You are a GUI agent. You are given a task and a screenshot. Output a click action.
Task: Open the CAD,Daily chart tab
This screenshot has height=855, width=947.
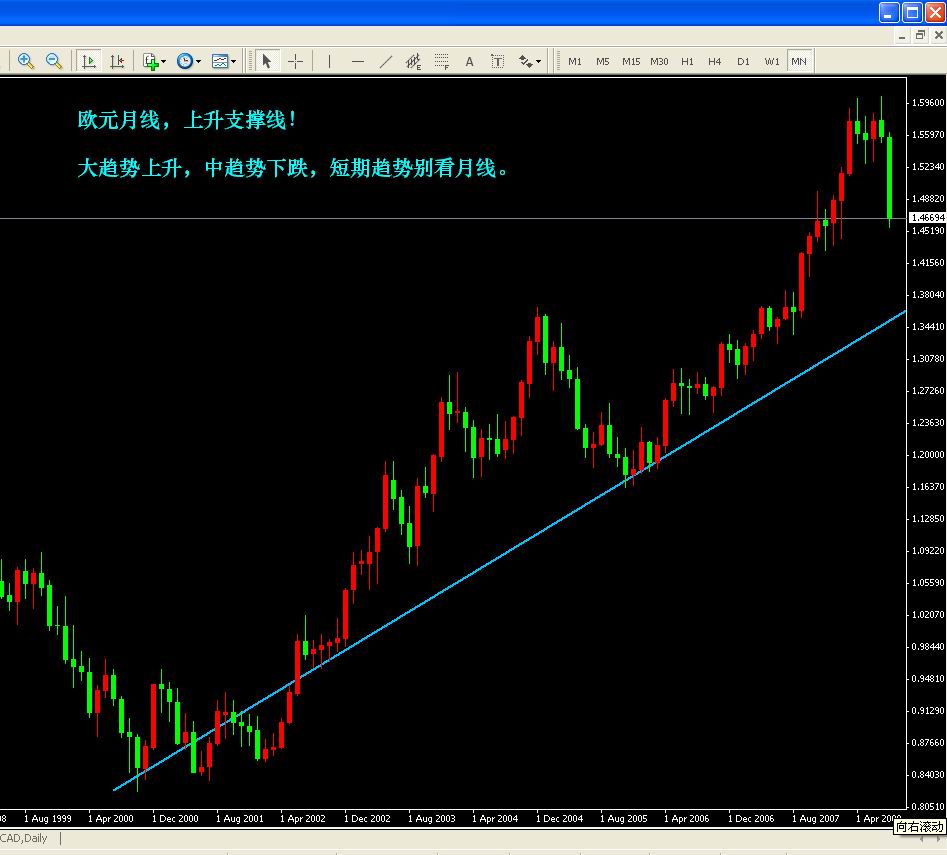pos(24,838)
